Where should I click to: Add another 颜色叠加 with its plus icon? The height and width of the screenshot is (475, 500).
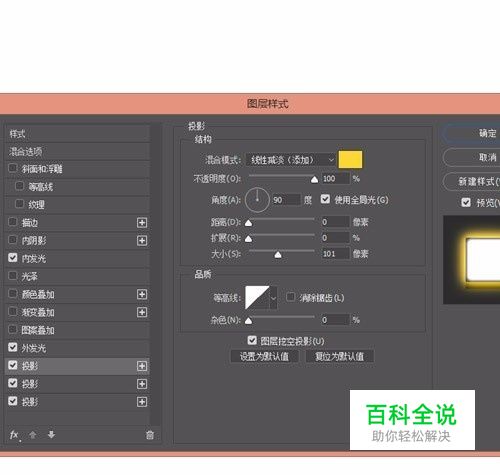(x=142, y=294)
